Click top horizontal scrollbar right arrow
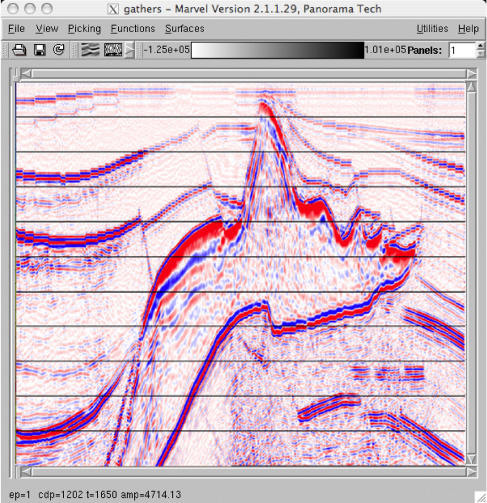Screen dimensions: 487x503 [471, 74]
